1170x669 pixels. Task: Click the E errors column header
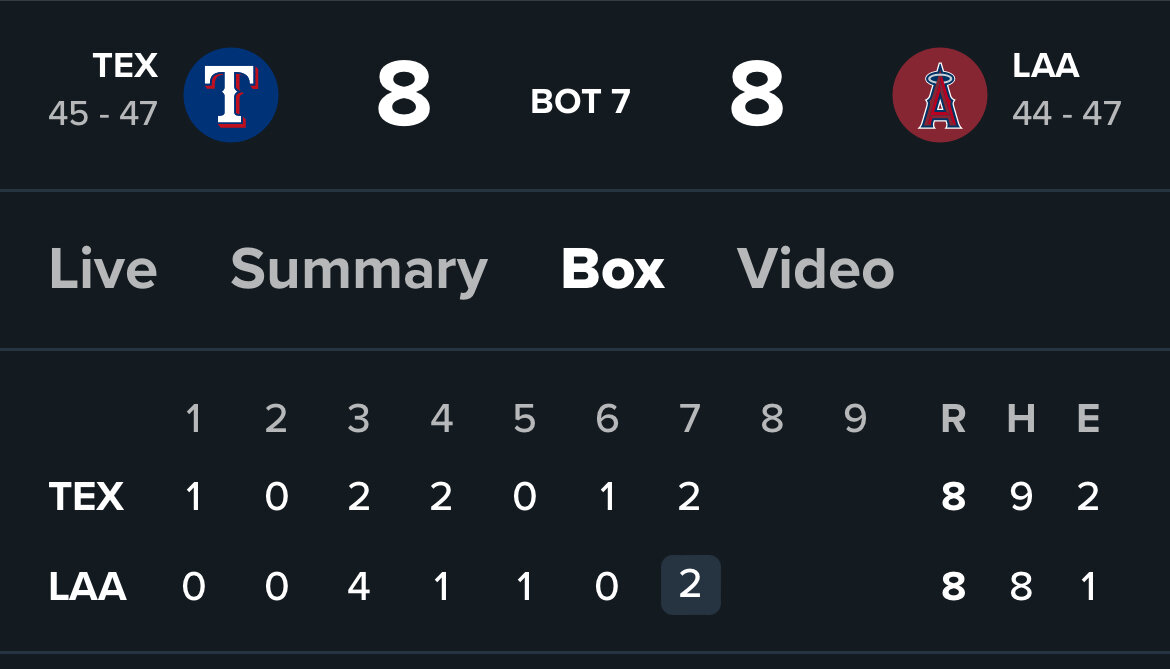click(1088, 418)
